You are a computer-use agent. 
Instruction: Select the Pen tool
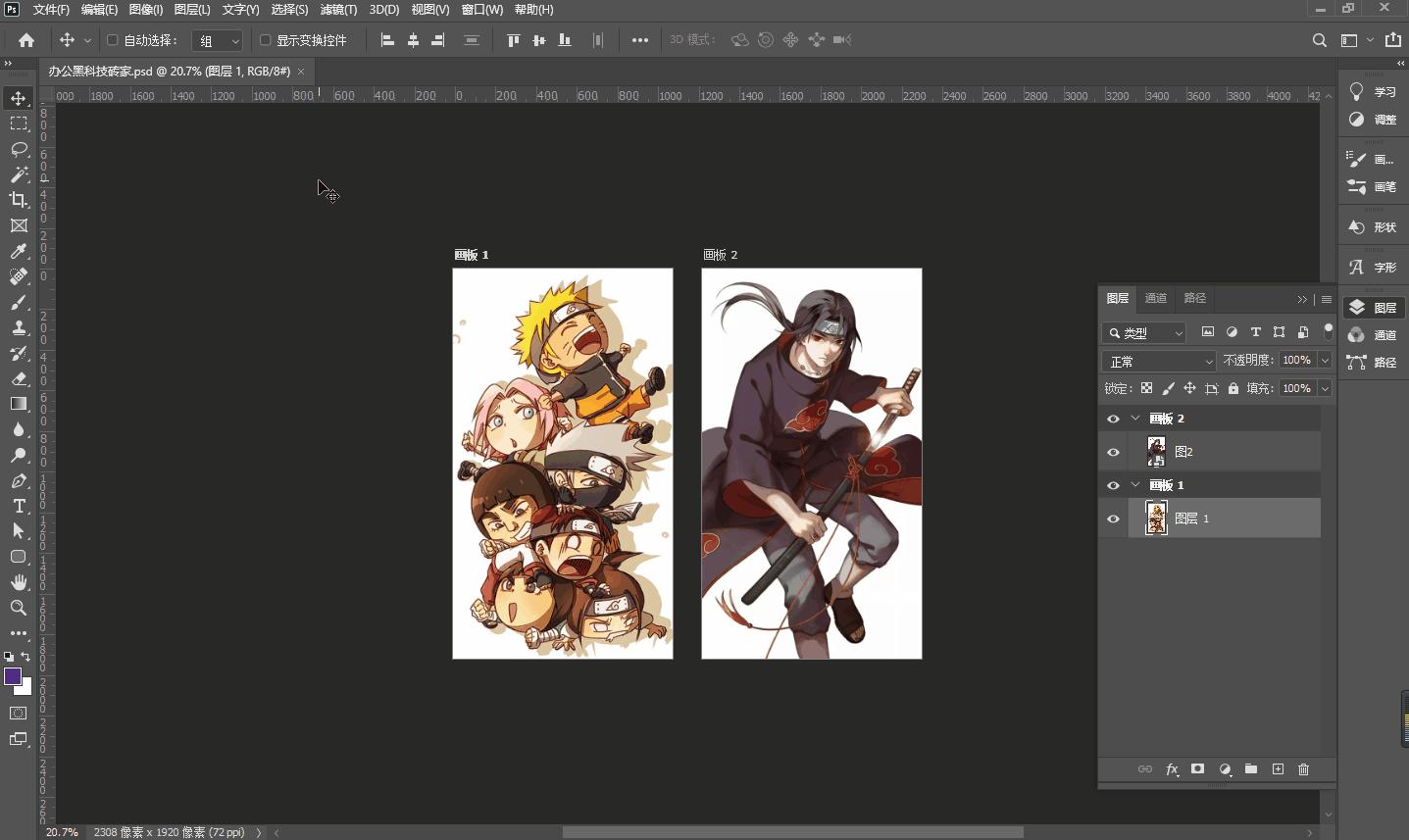point(19,480)
